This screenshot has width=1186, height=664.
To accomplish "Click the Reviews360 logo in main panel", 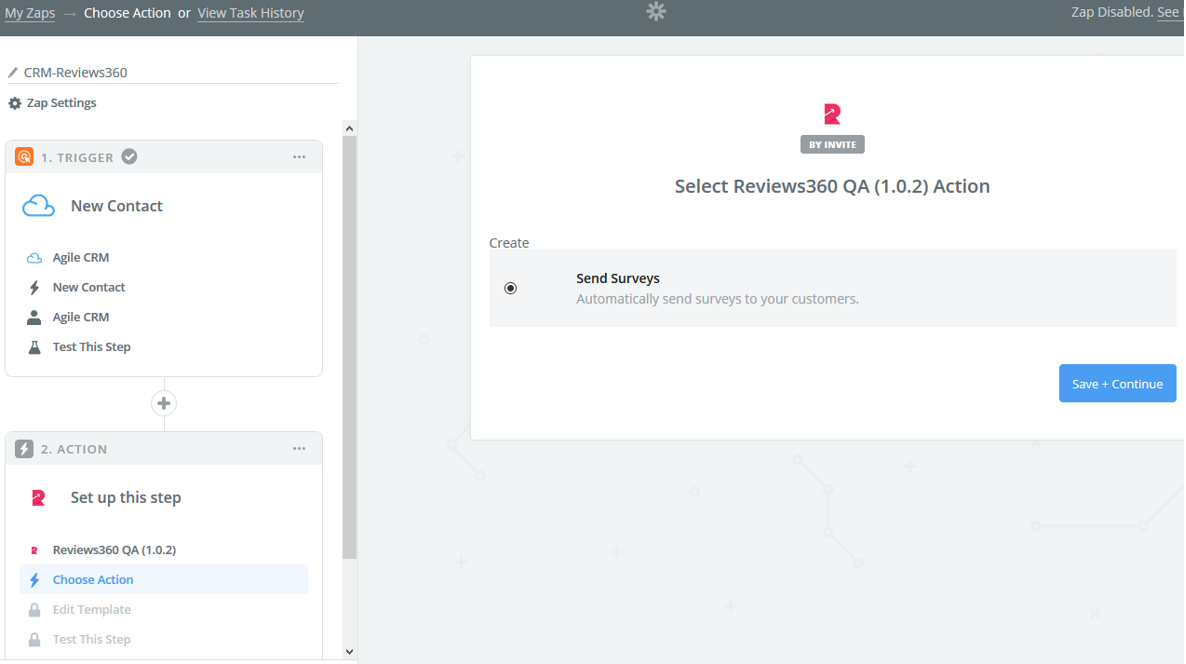I will [x=832, y=114].
